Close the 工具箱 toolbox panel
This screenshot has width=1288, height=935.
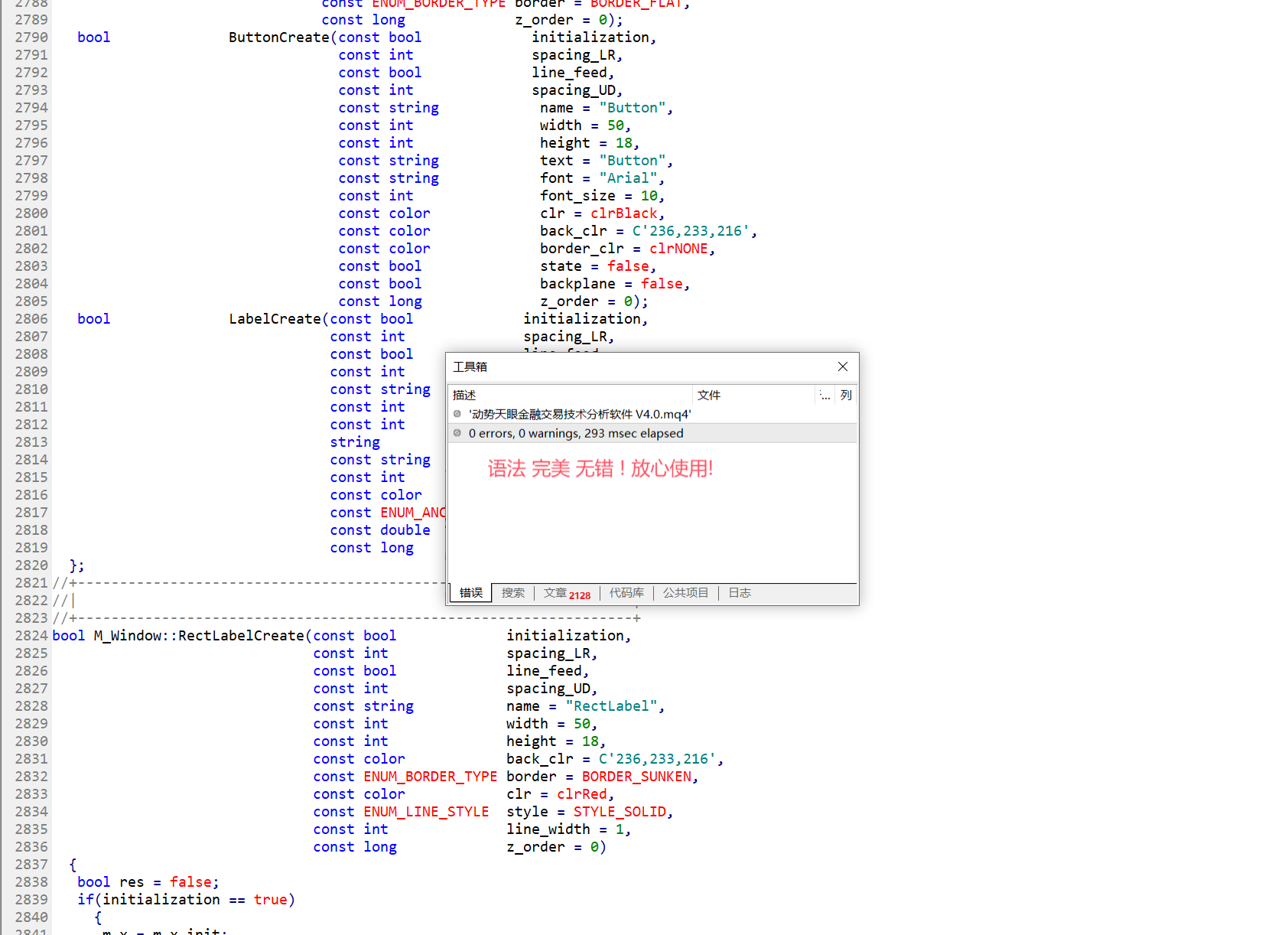click(x=842, y=367)
